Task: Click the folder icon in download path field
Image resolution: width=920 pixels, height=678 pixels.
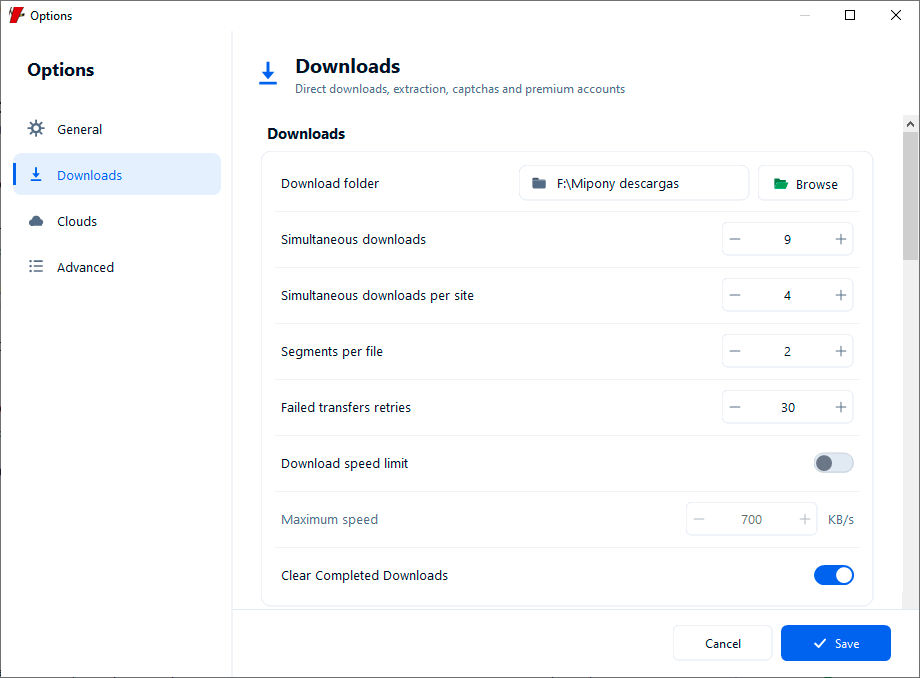Action: click(x=539, y=184)
